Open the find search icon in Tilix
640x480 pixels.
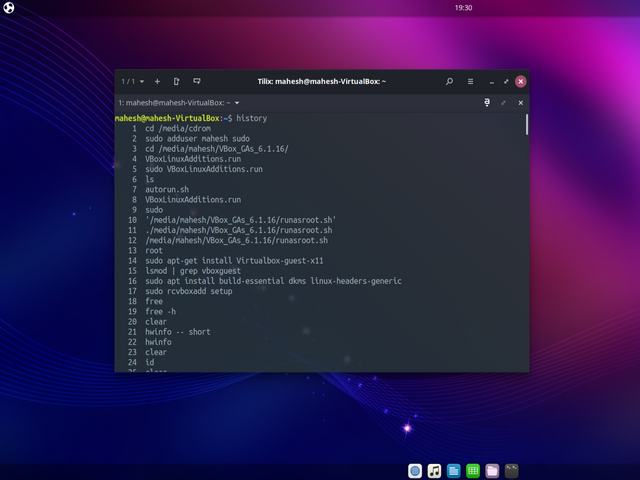point(449,81)
